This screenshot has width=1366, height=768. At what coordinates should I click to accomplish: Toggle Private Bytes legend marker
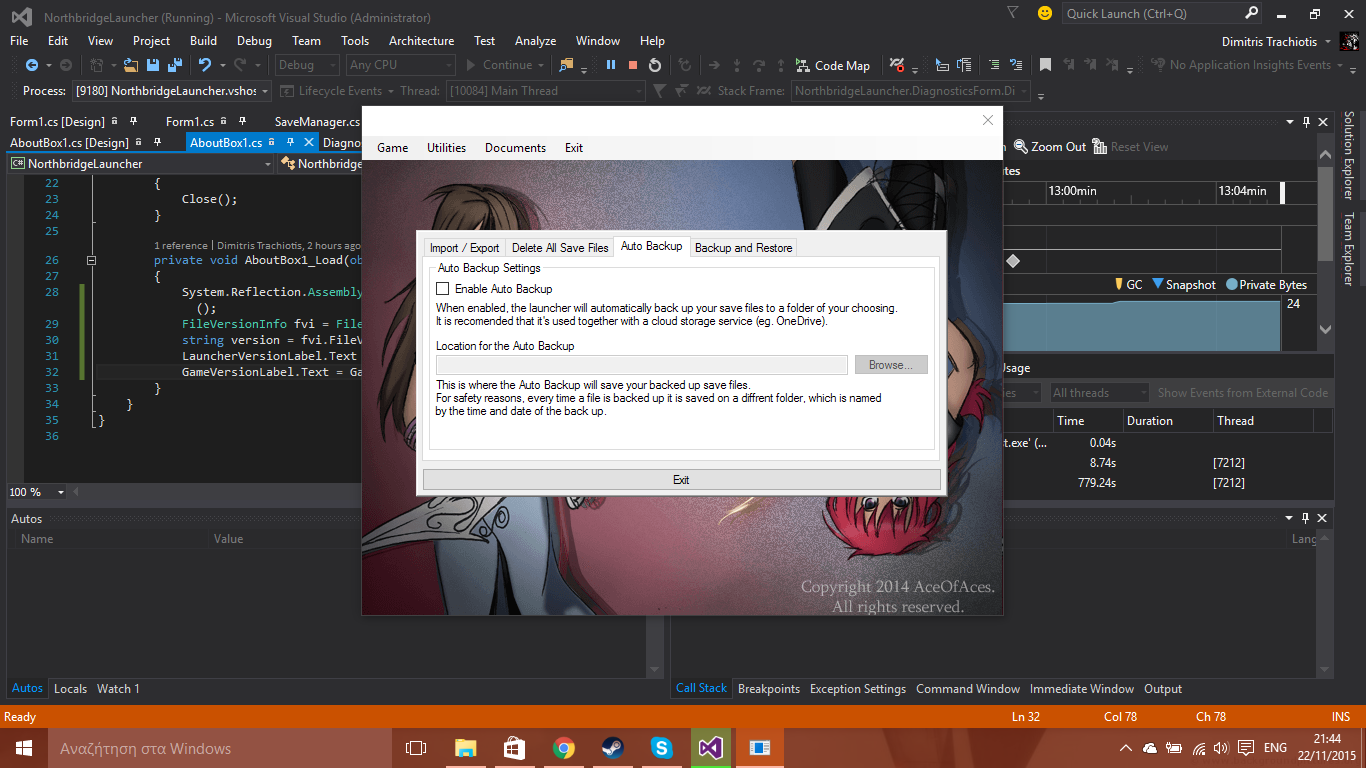[x=1231, y=285]
